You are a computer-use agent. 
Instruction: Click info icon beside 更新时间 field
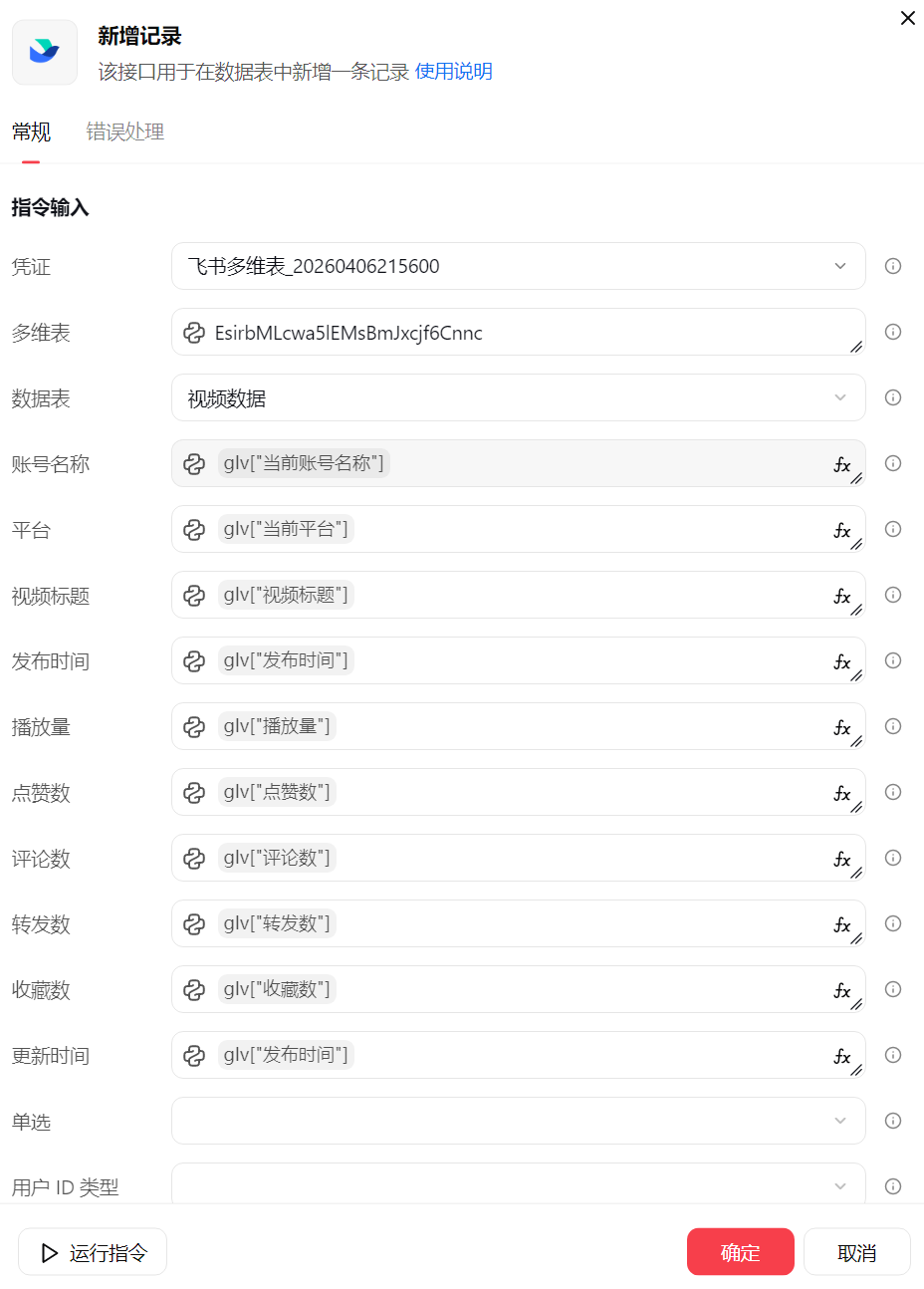point(893,1055)
